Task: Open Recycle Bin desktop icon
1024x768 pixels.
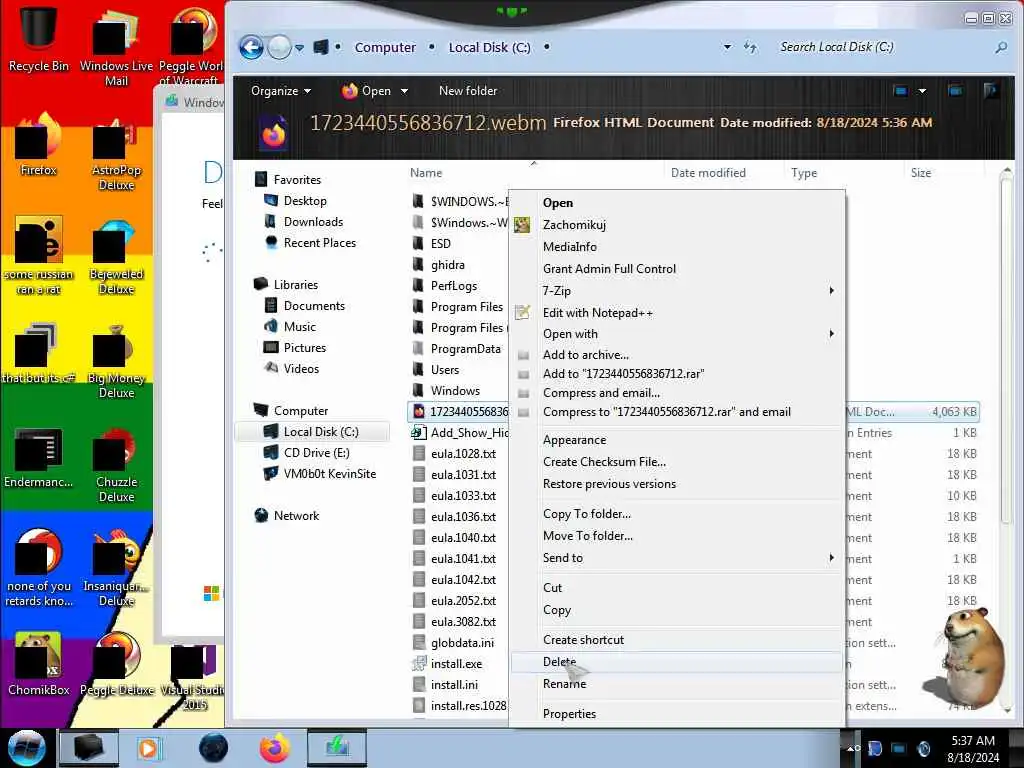Action: tap(38, 38)
